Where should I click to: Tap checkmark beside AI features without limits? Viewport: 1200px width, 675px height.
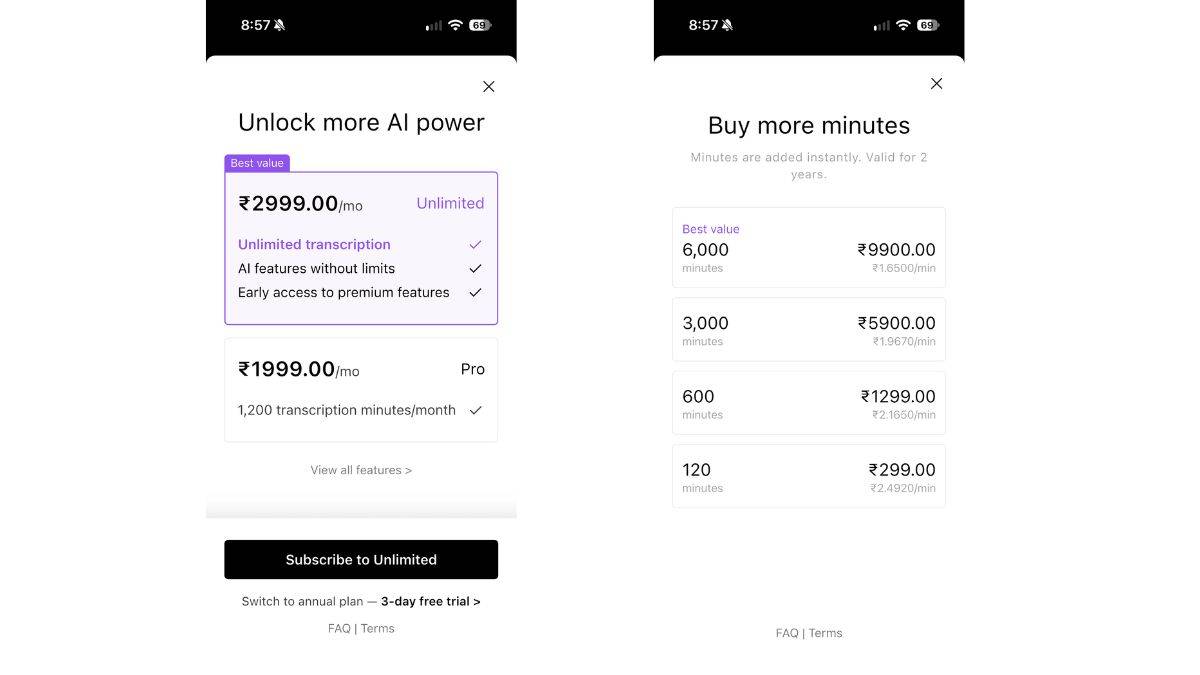tap(475, 268)
